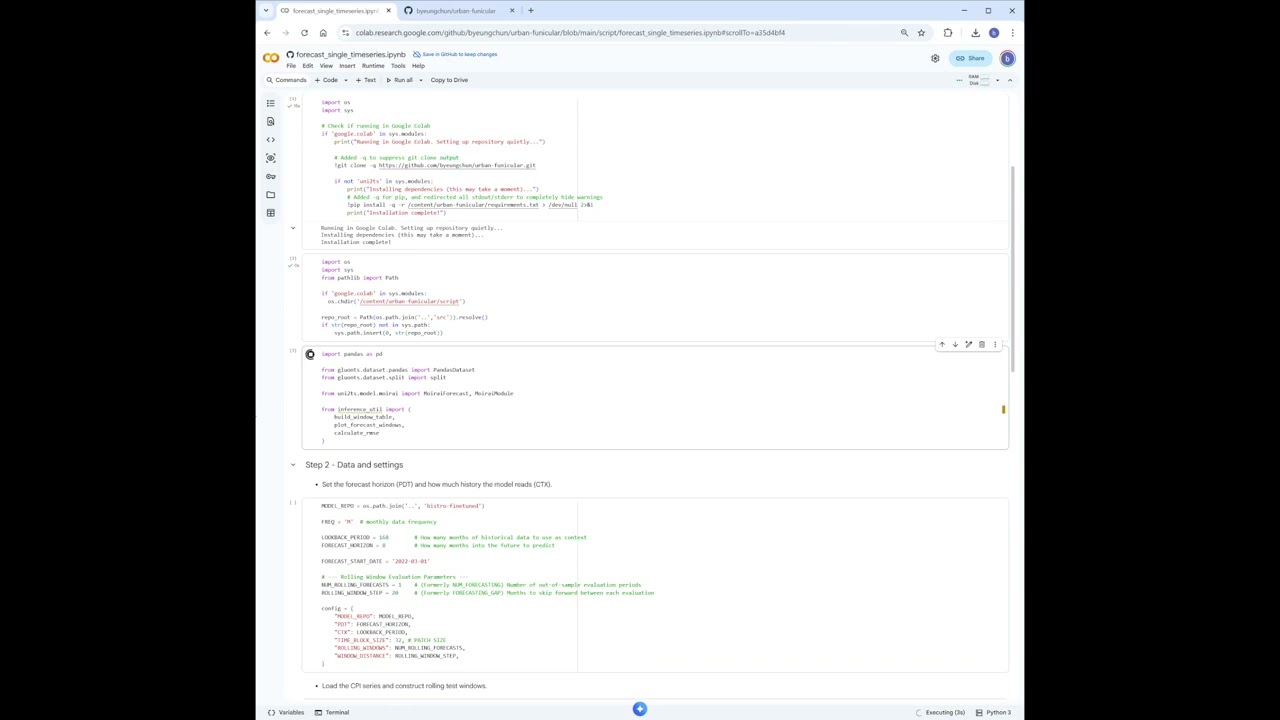The width and height of the screenshot is (1280, 720).
Task: Click the Executing status indicator
Action: point(940,712)
